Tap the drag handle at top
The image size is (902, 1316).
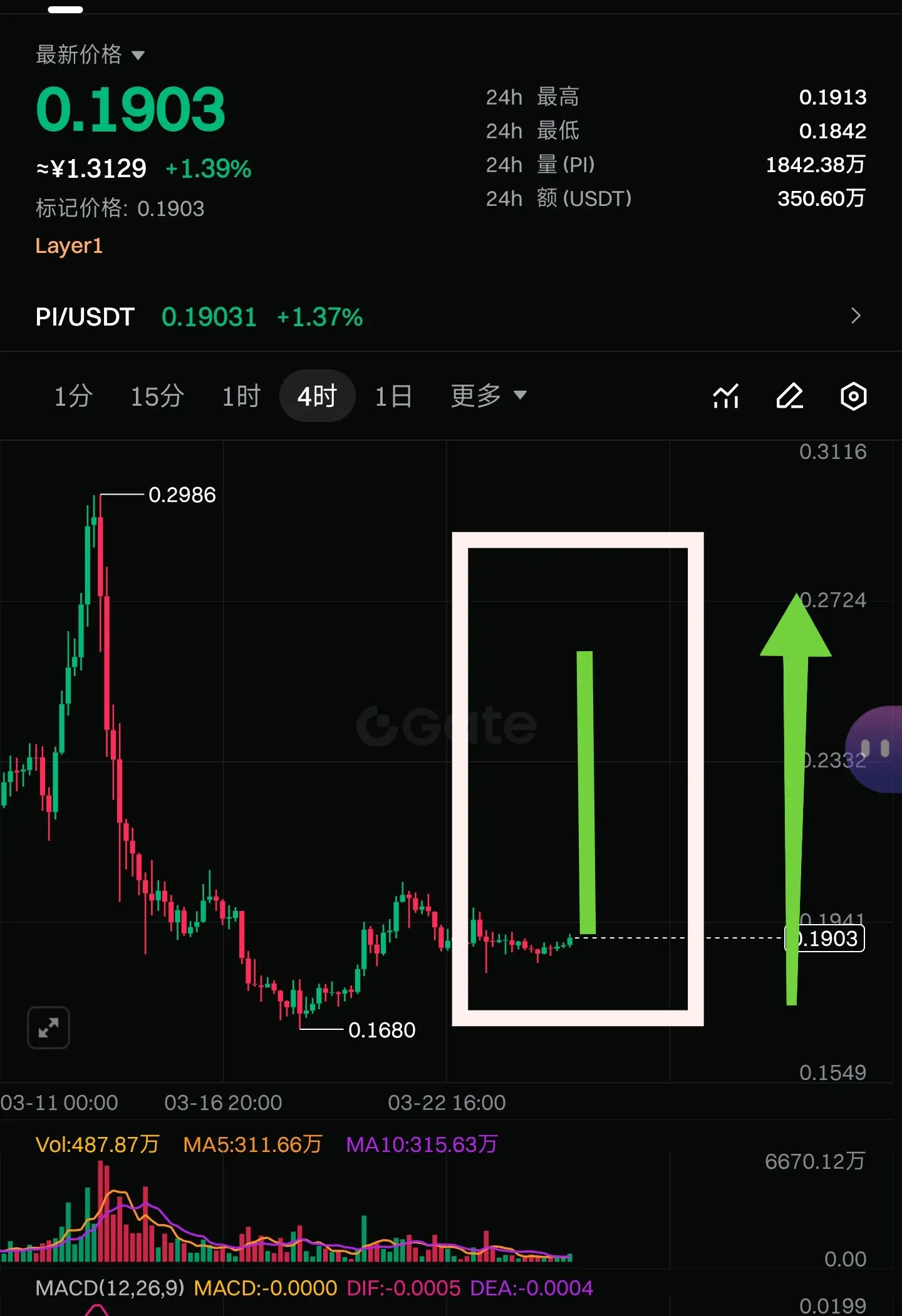coord(66,10)
